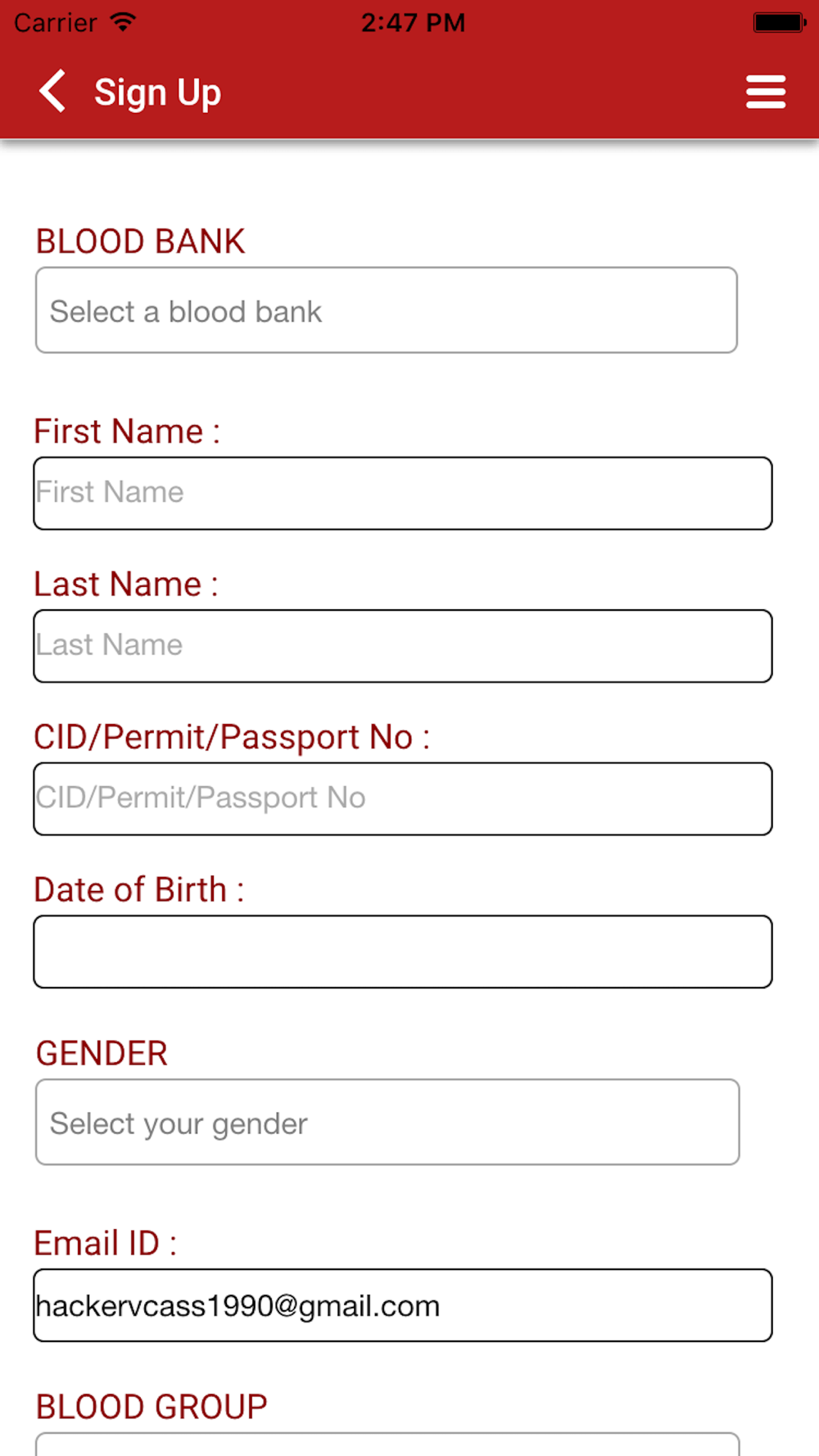819x1456 pixels.
Task: Tap the back arrow icon
Action: pos(52,91)
